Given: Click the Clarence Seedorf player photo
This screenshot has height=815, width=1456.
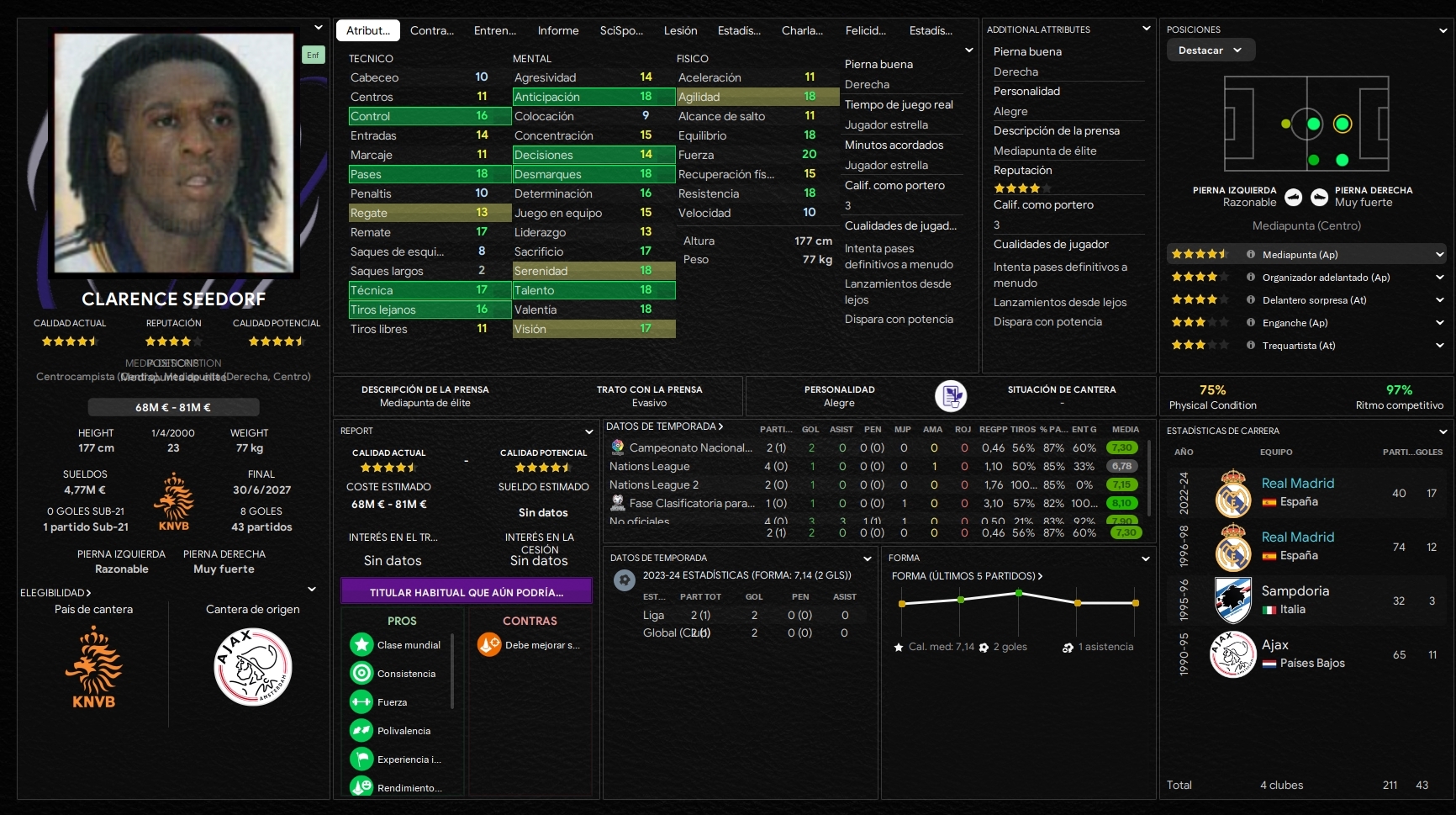Looking at the screenshot, I should (174, 154).
